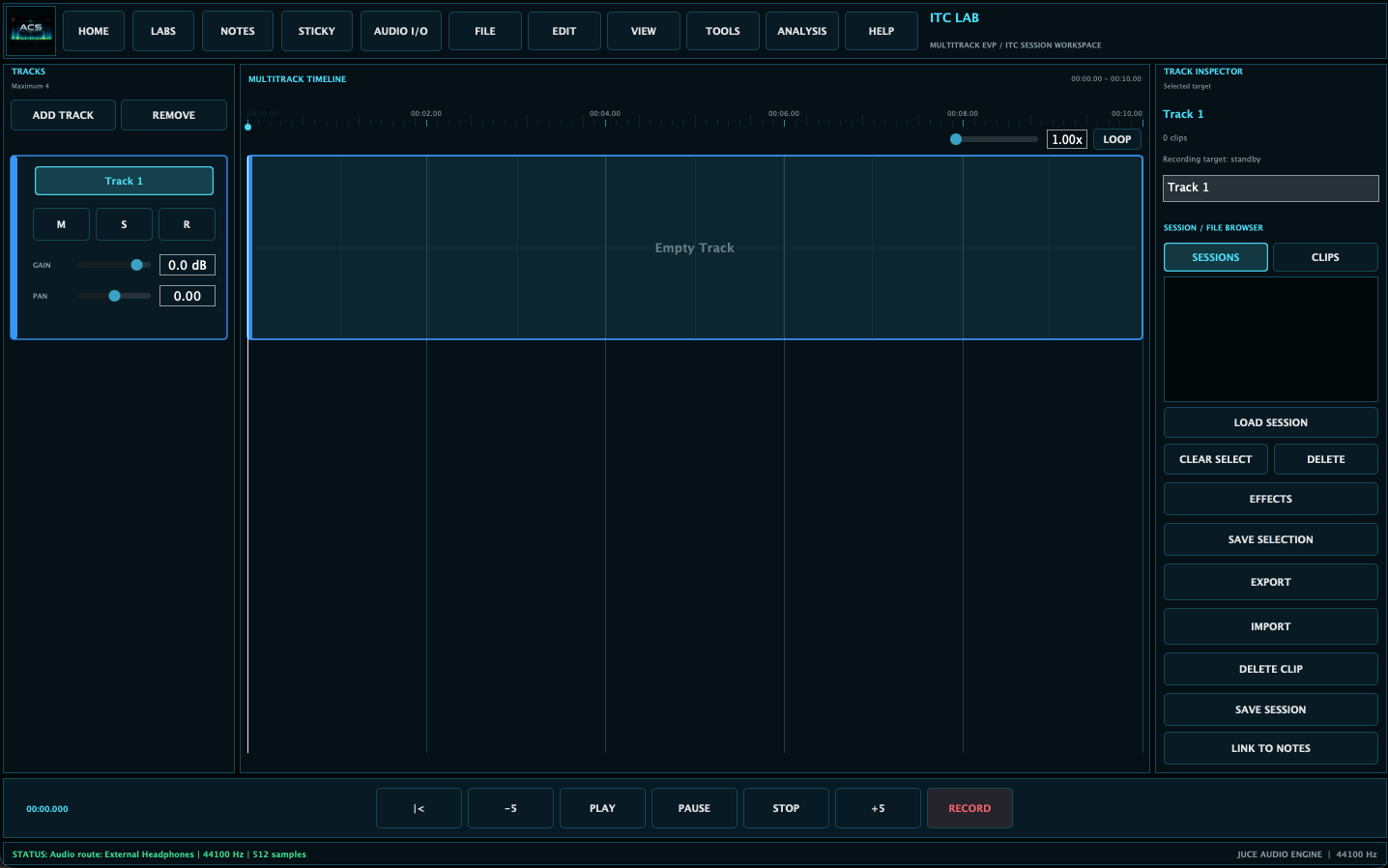Click the 0.00 pan value field
The image size is (1388, 868).
click(x=188, y=296)
